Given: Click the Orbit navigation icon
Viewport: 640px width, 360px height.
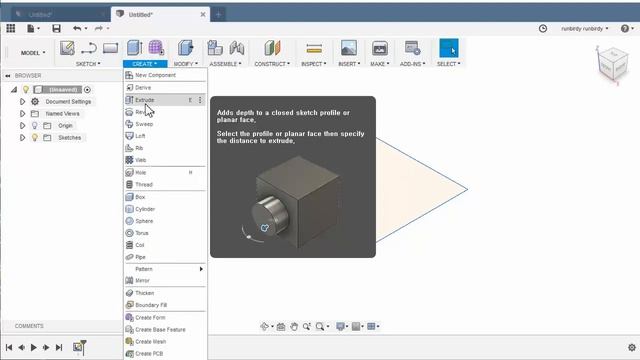Looking at the screenshot, I should pos(264,327).
